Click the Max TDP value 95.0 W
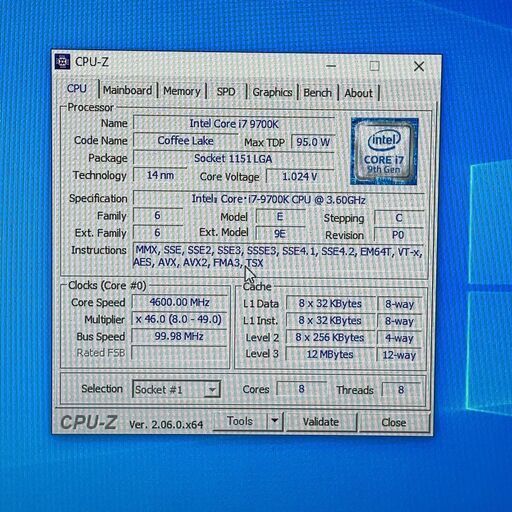Screen dimensions: 512x512 coord(313,142)
